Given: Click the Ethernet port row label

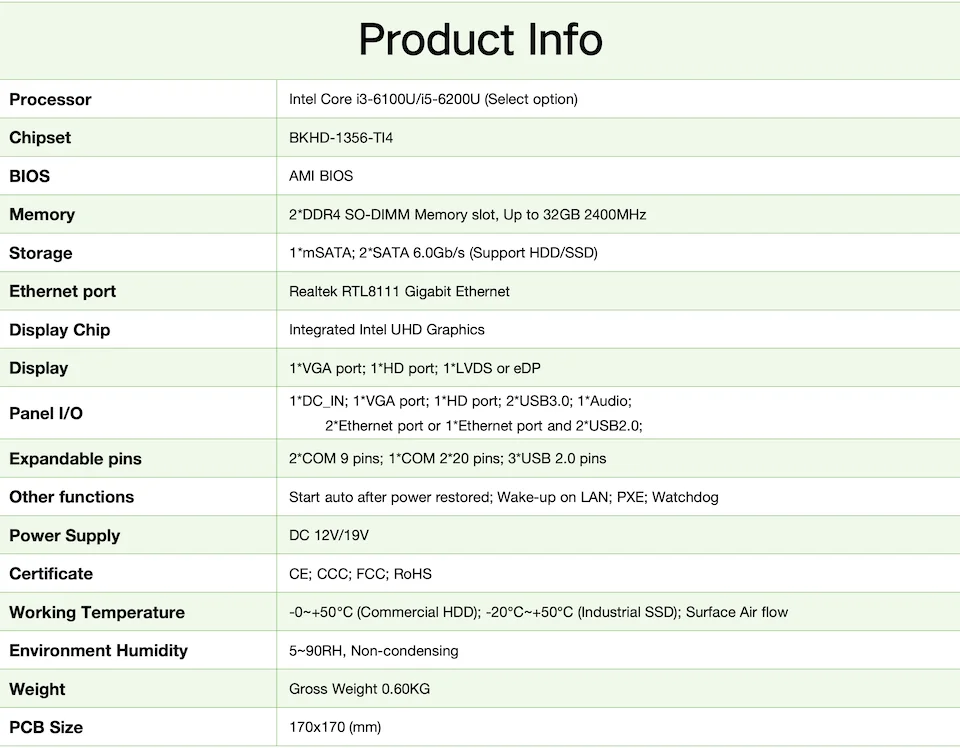Looking at the screenshot, I should point(62,291).
